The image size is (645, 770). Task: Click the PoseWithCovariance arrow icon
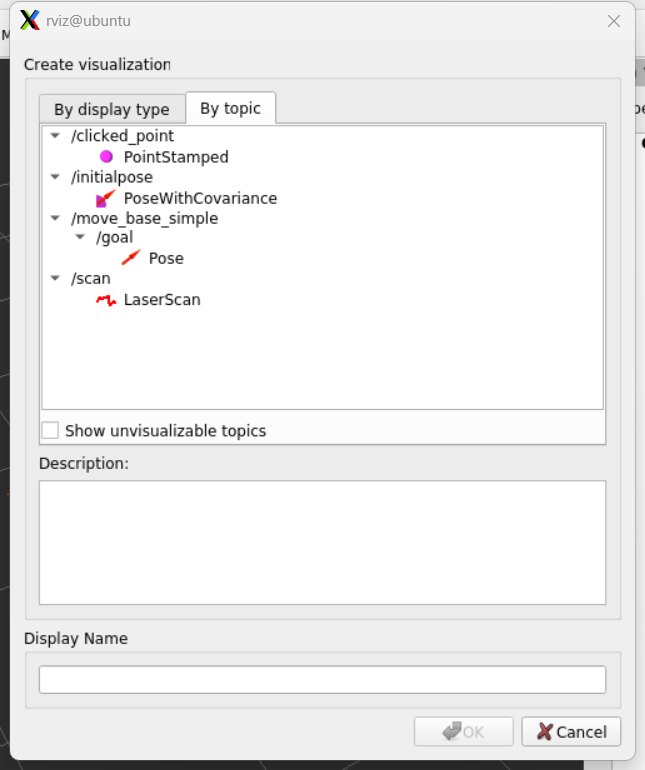(106, 198)
